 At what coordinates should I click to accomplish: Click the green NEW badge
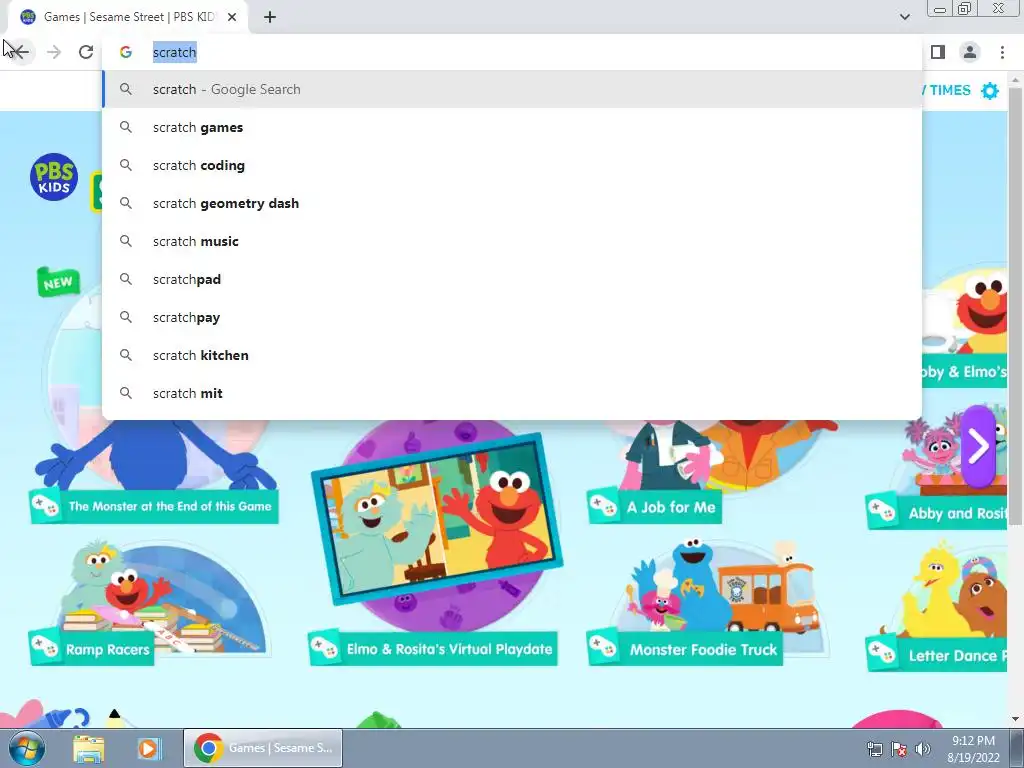[x=59, y=282]
